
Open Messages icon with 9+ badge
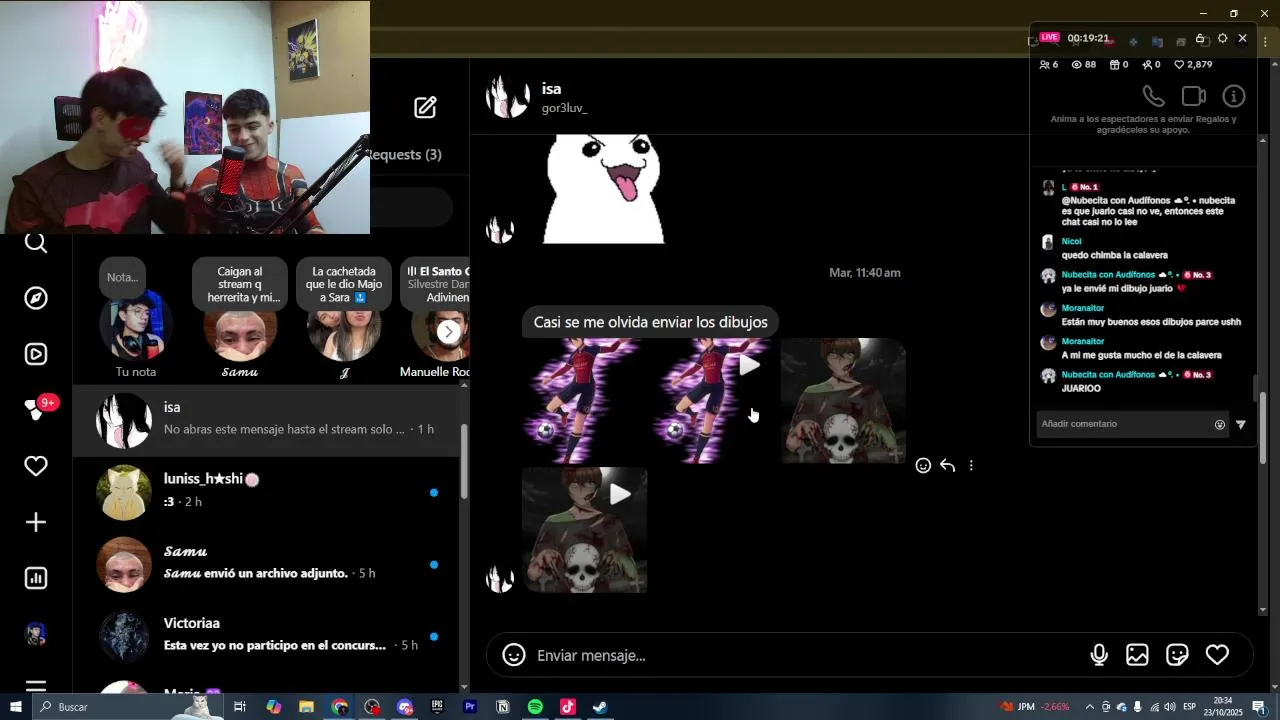[x=38, y=409]
